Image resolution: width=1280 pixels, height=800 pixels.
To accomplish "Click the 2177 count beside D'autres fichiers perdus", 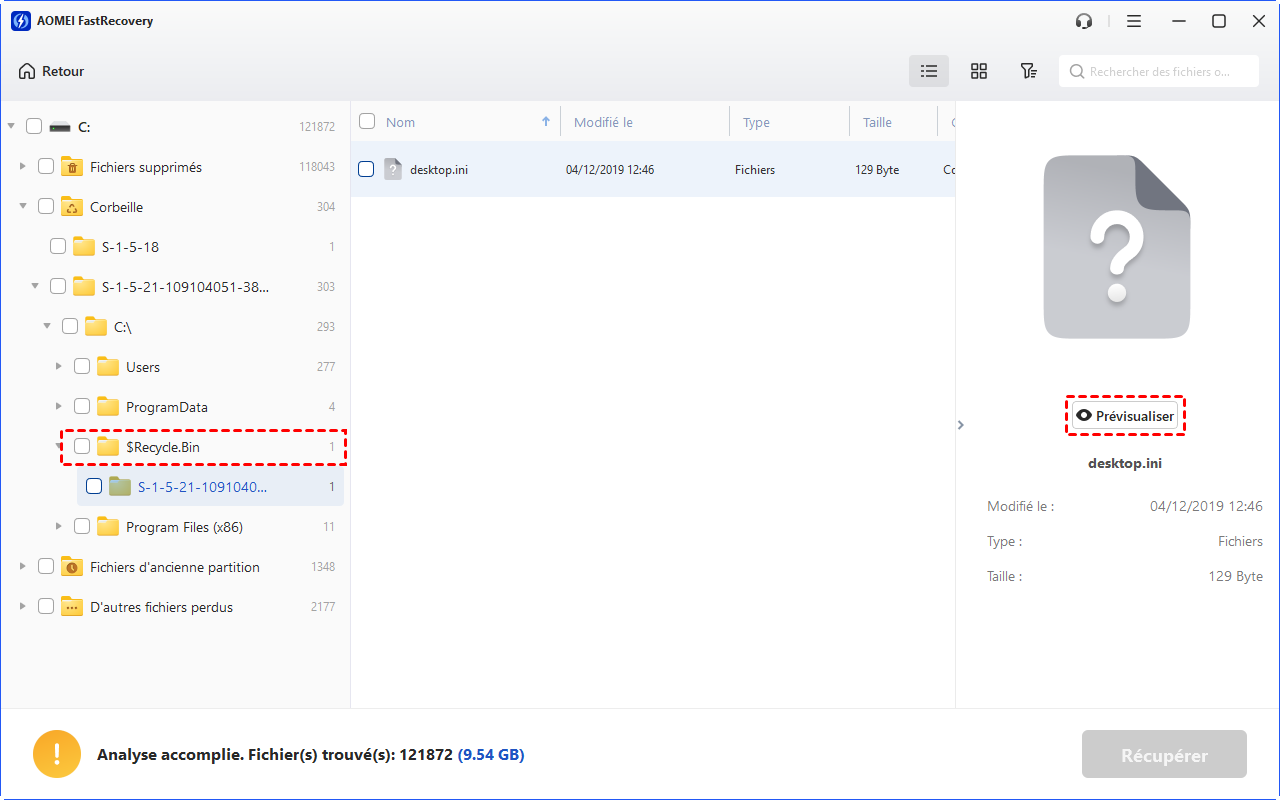I will coord(323,607).
